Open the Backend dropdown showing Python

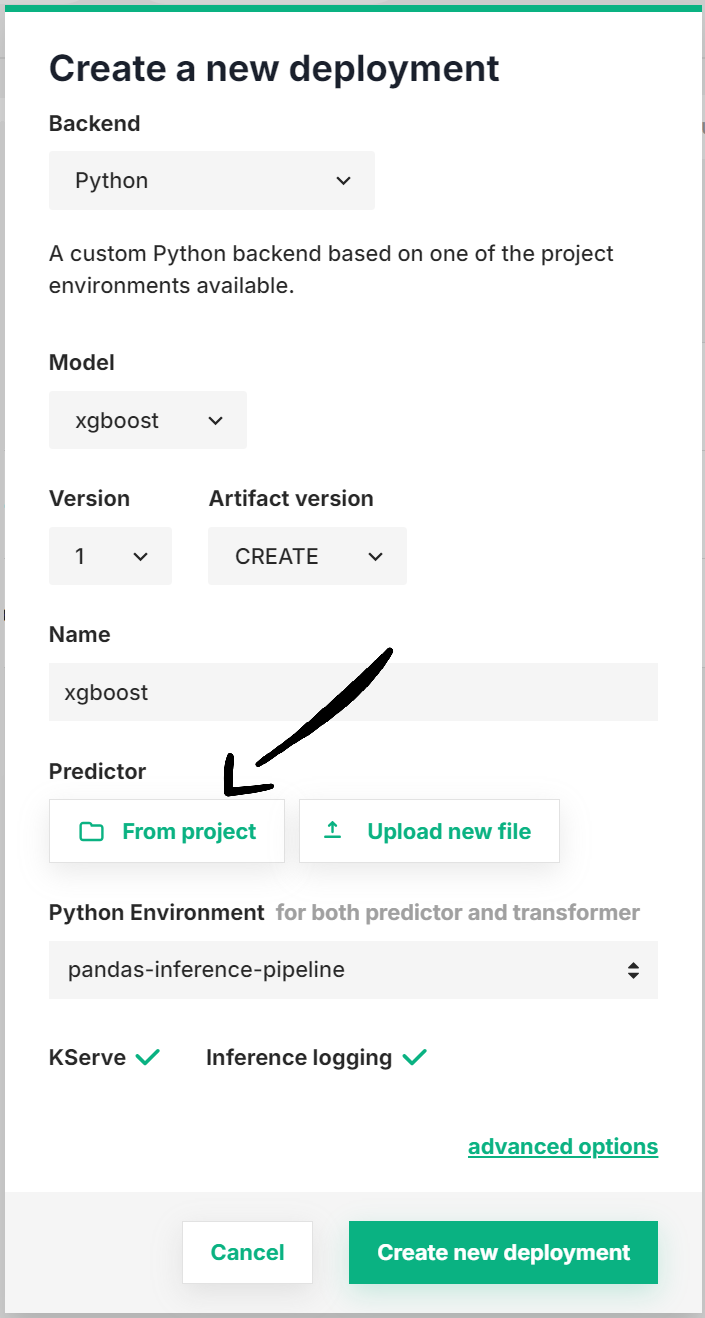pyautogui.click(x=211, y=181)
